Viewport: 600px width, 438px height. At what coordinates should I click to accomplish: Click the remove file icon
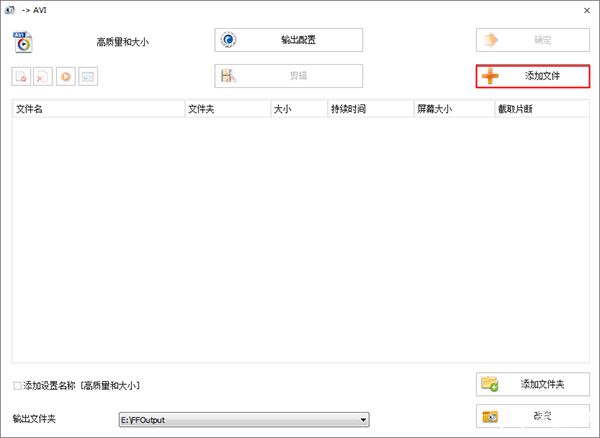click(22, 76)
